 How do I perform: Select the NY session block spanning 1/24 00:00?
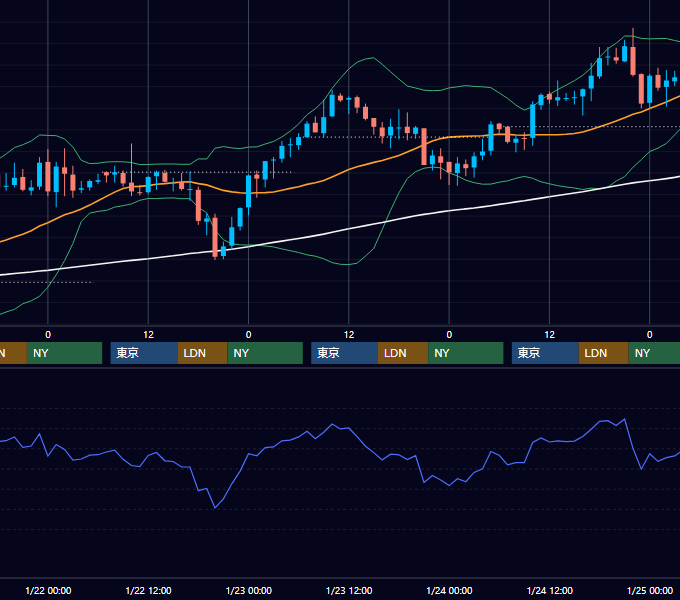[466, 353]
